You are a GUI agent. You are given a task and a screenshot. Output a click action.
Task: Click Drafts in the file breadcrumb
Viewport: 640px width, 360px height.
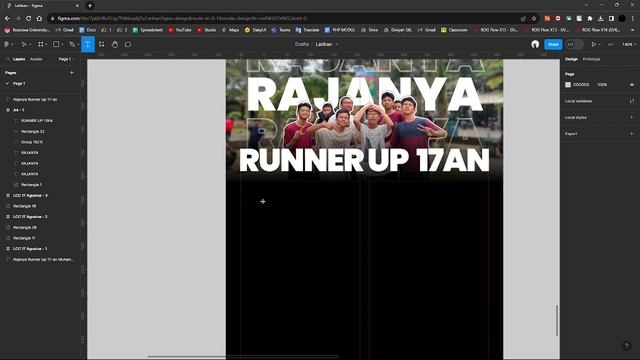pyautogui.click(x=302, y=44)
